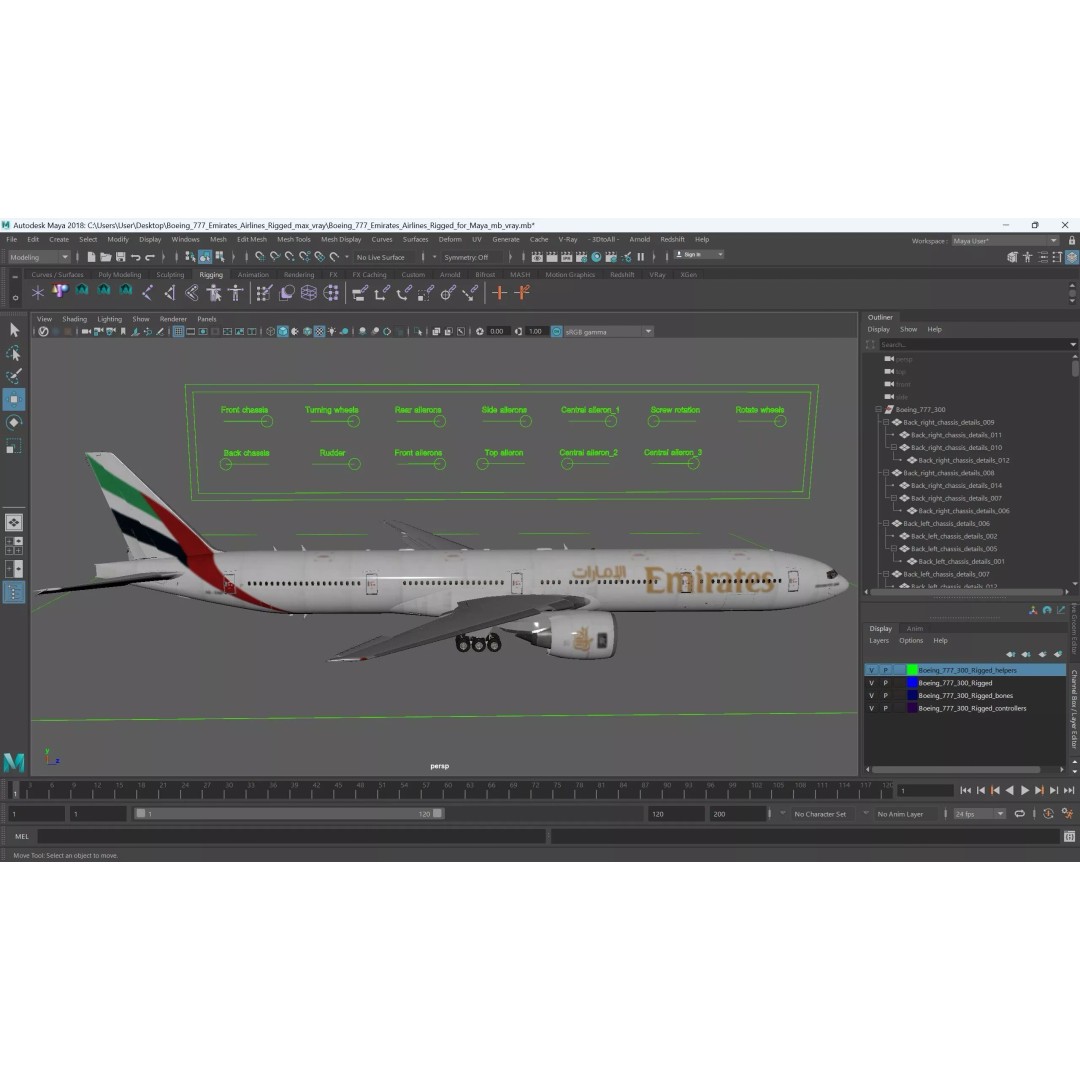Image resolution: width=1080 pixels, height=1080 pixels.
Task: Click the Point Constraint shelf icon
Action: (x=381, y=293)
